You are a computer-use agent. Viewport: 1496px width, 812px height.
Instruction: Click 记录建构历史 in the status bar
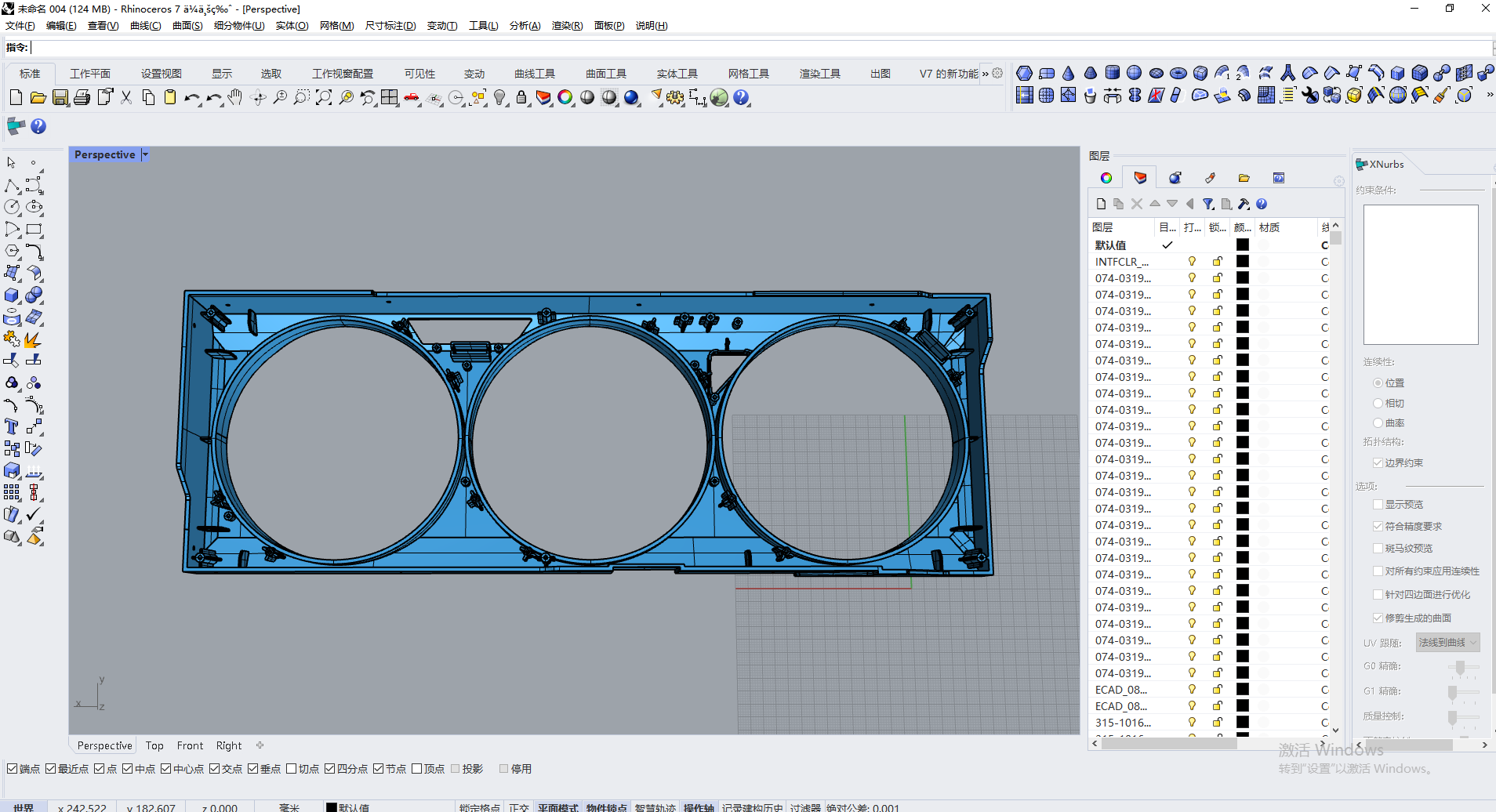[x=752, y=807]
